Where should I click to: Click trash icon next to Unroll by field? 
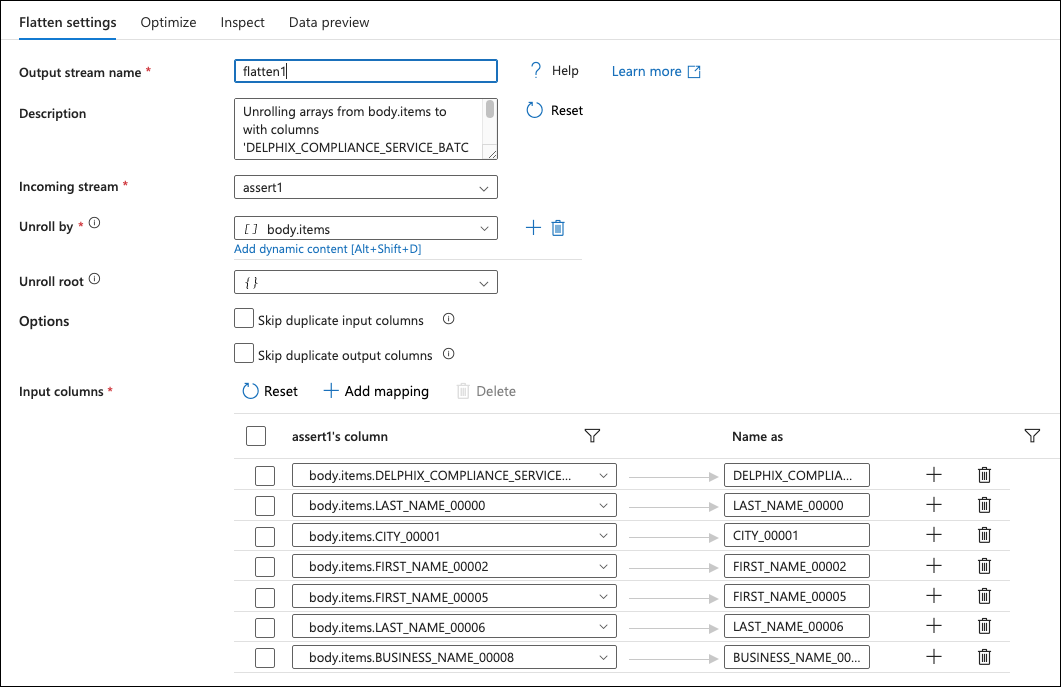[x=558, y=228]
